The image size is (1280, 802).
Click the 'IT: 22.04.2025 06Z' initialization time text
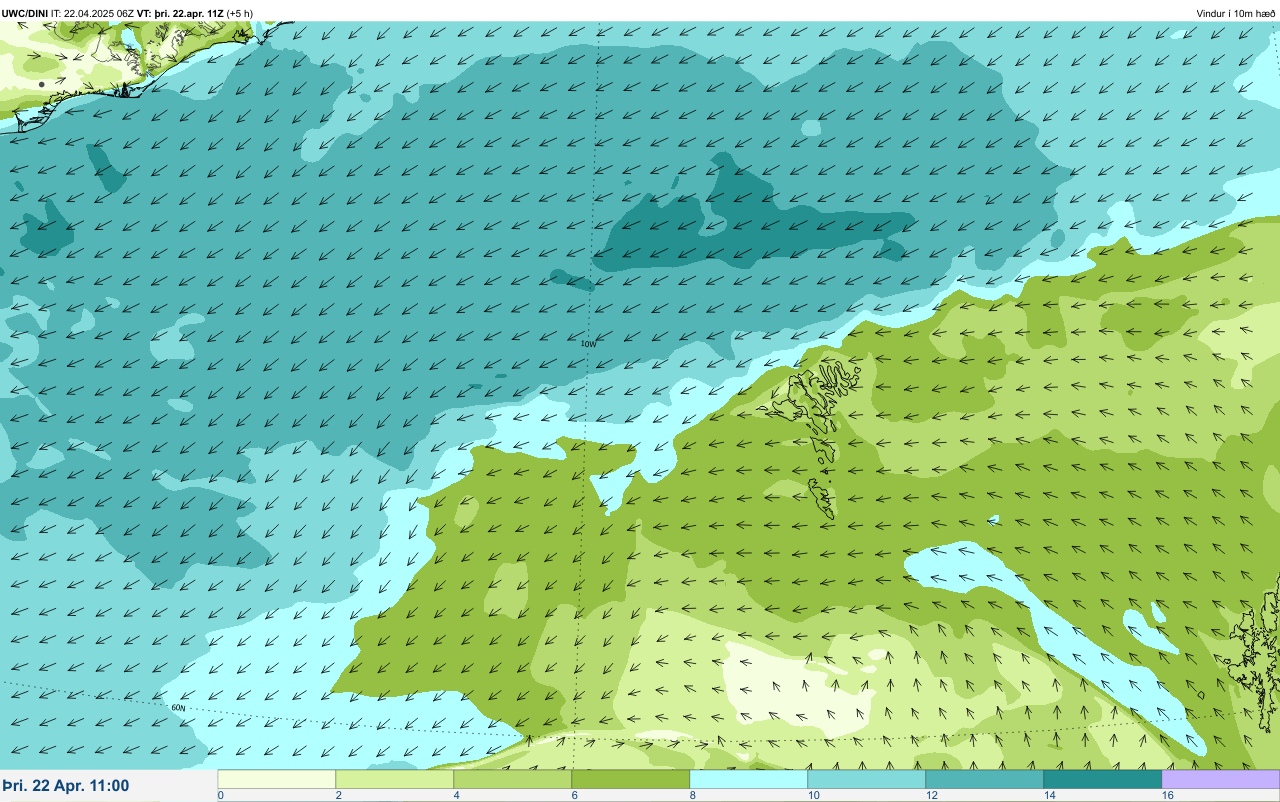92,13
